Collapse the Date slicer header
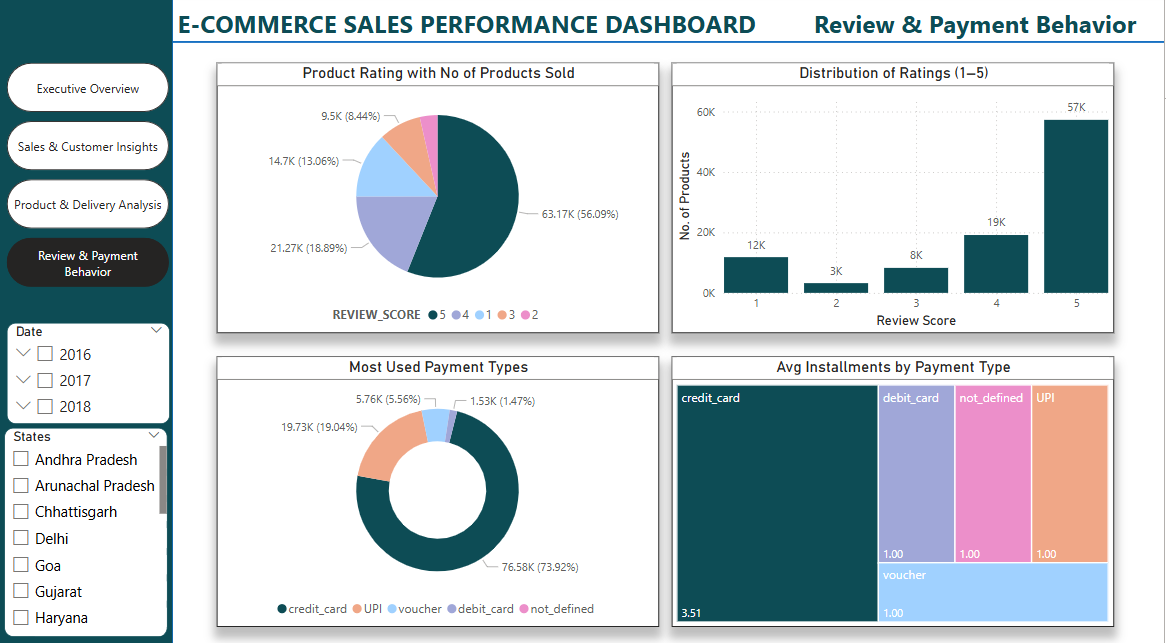The image size is (1166, 643). pos(156,330)
